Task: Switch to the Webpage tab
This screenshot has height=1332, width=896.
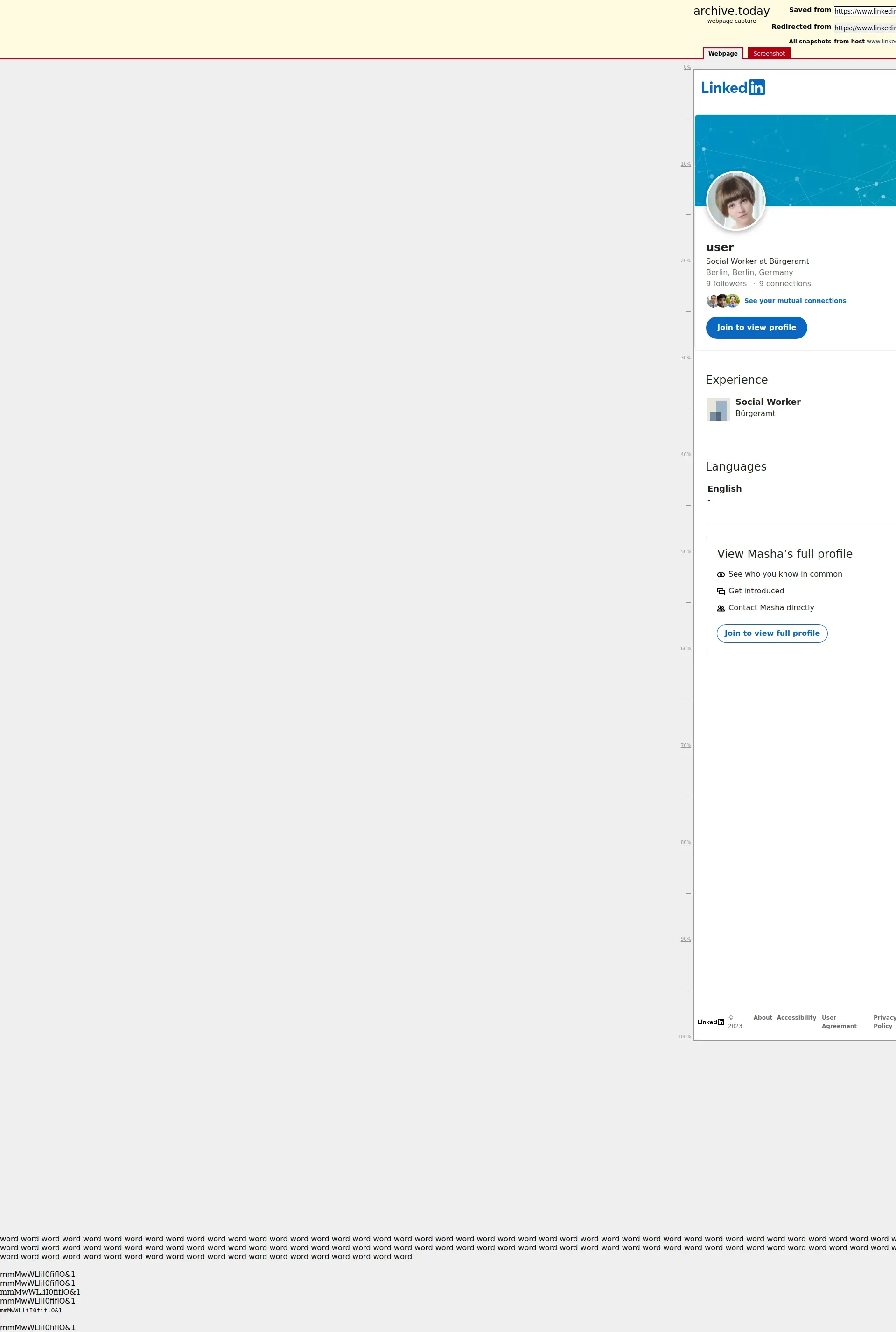Action: (722, 54)
